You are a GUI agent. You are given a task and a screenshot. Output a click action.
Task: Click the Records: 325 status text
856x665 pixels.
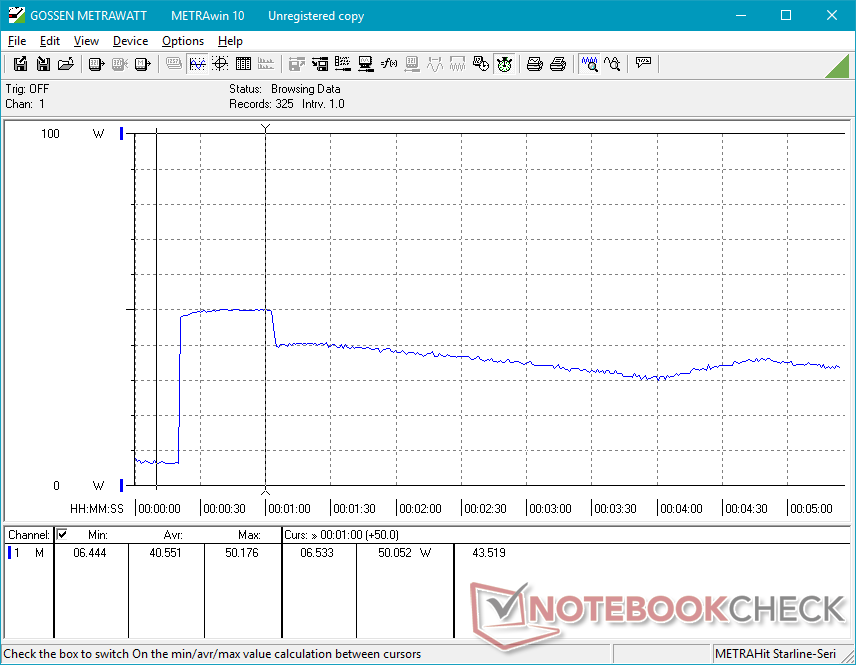pyautogui.click(x=261, y=104)
